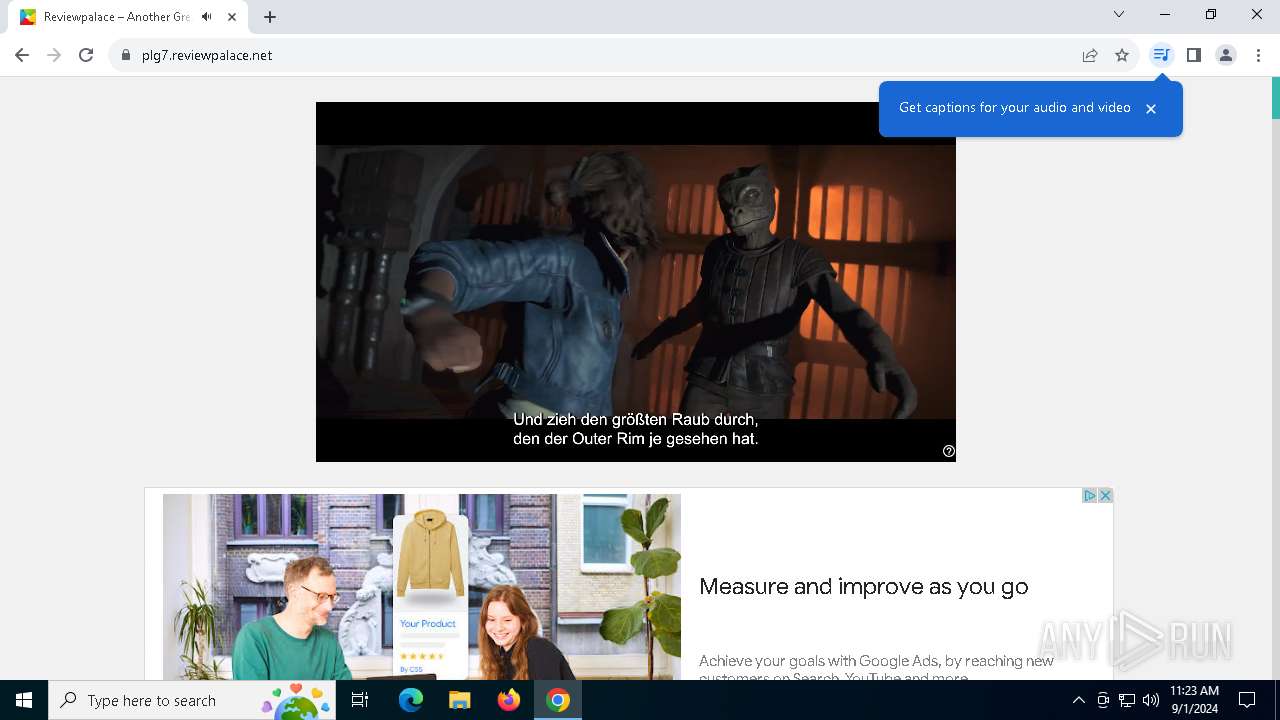Open the 'Measure and improve as you go' ad headline

864,587
